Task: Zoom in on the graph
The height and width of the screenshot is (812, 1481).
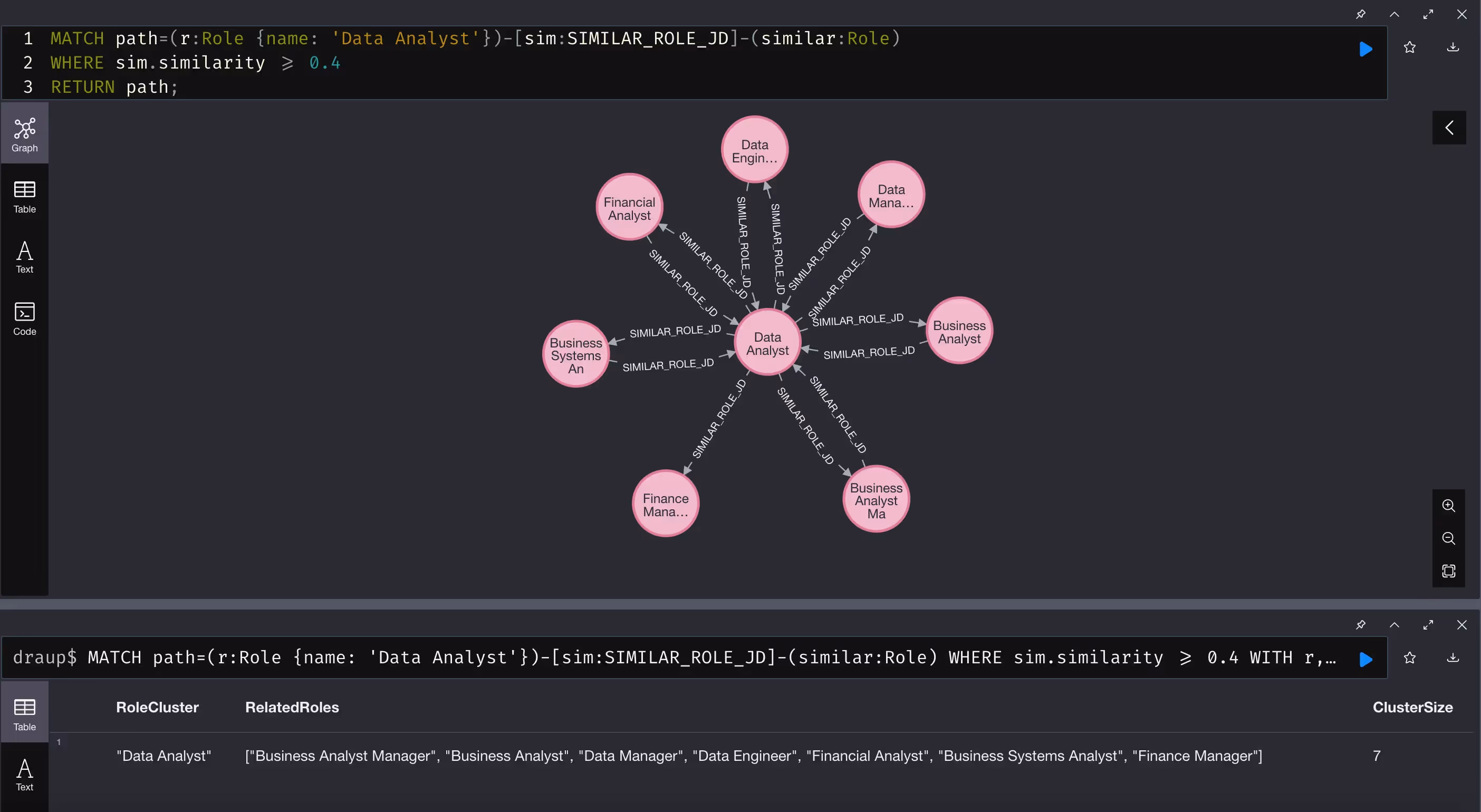Action: click(1448, 506)
